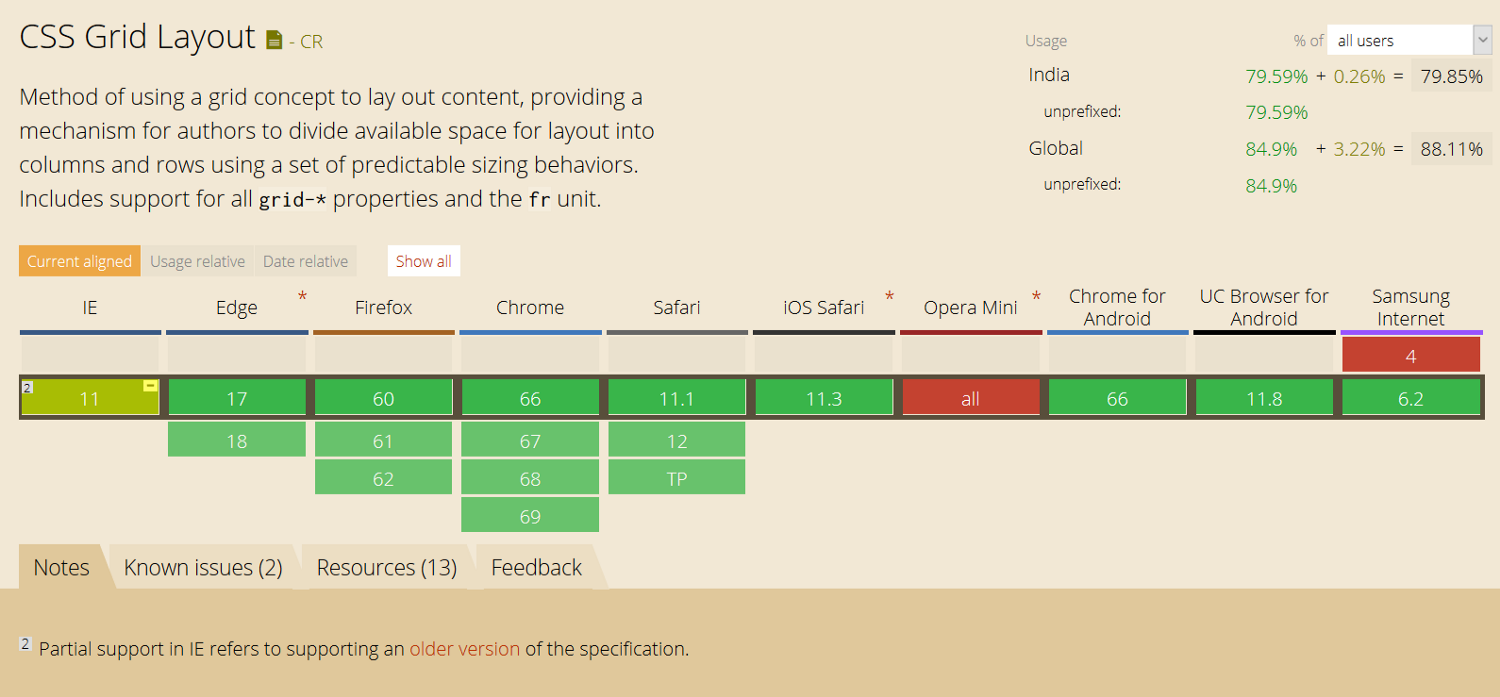The image size is (1500, 697).
Task: Click the Samsung Internet 4 red cell
Action: coord(1411,355)
